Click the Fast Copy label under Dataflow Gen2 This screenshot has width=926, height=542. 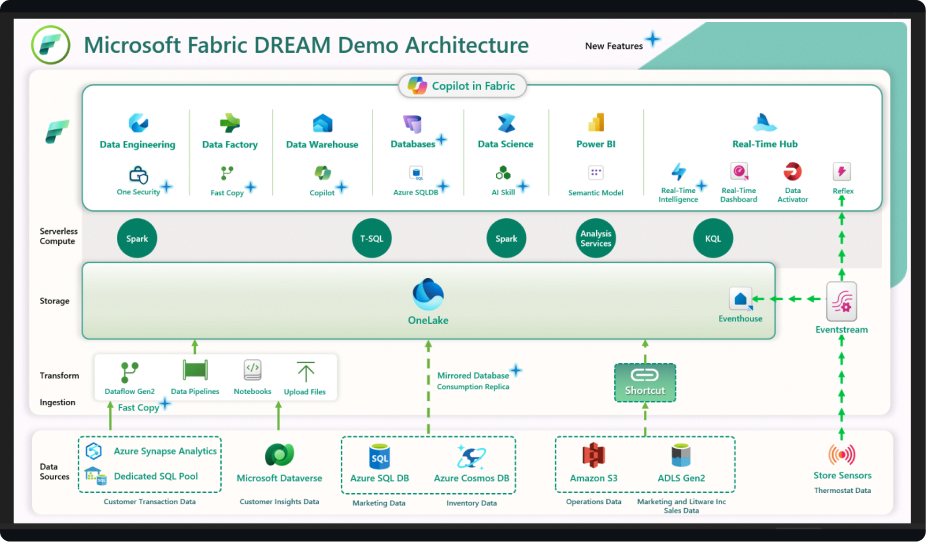138,407
